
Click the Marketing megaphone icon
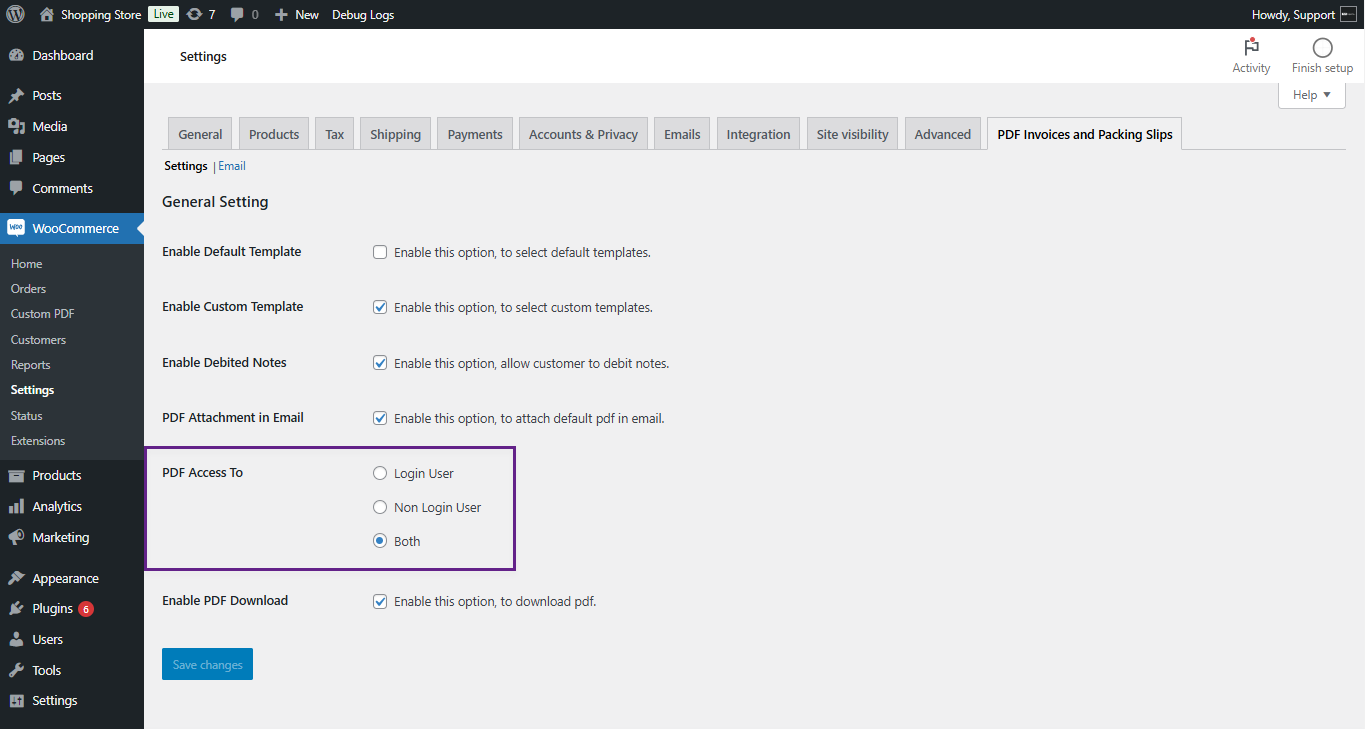tap(16, 538)
